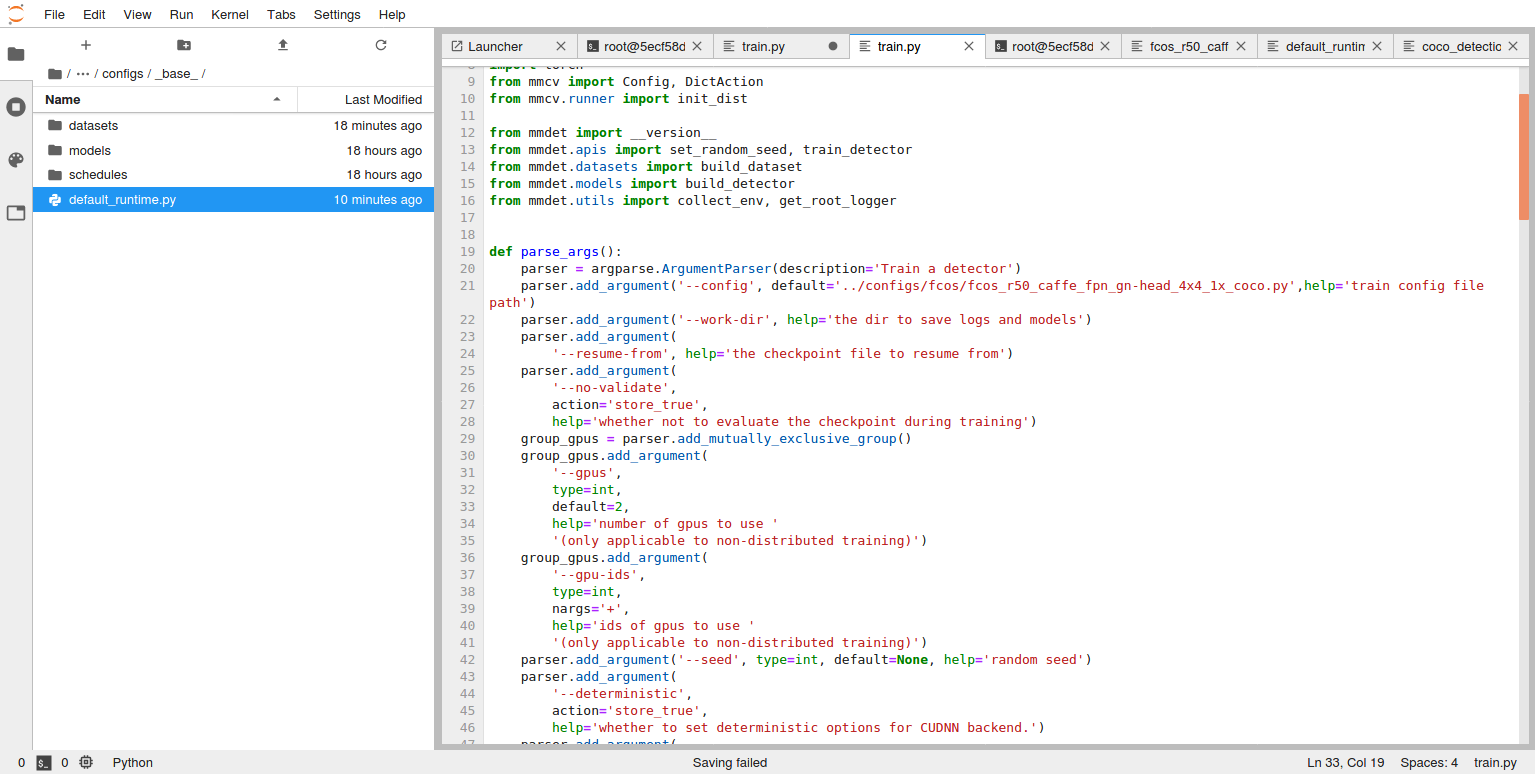Open the schedules folder
1535x774 pixels.
[100, 174]
